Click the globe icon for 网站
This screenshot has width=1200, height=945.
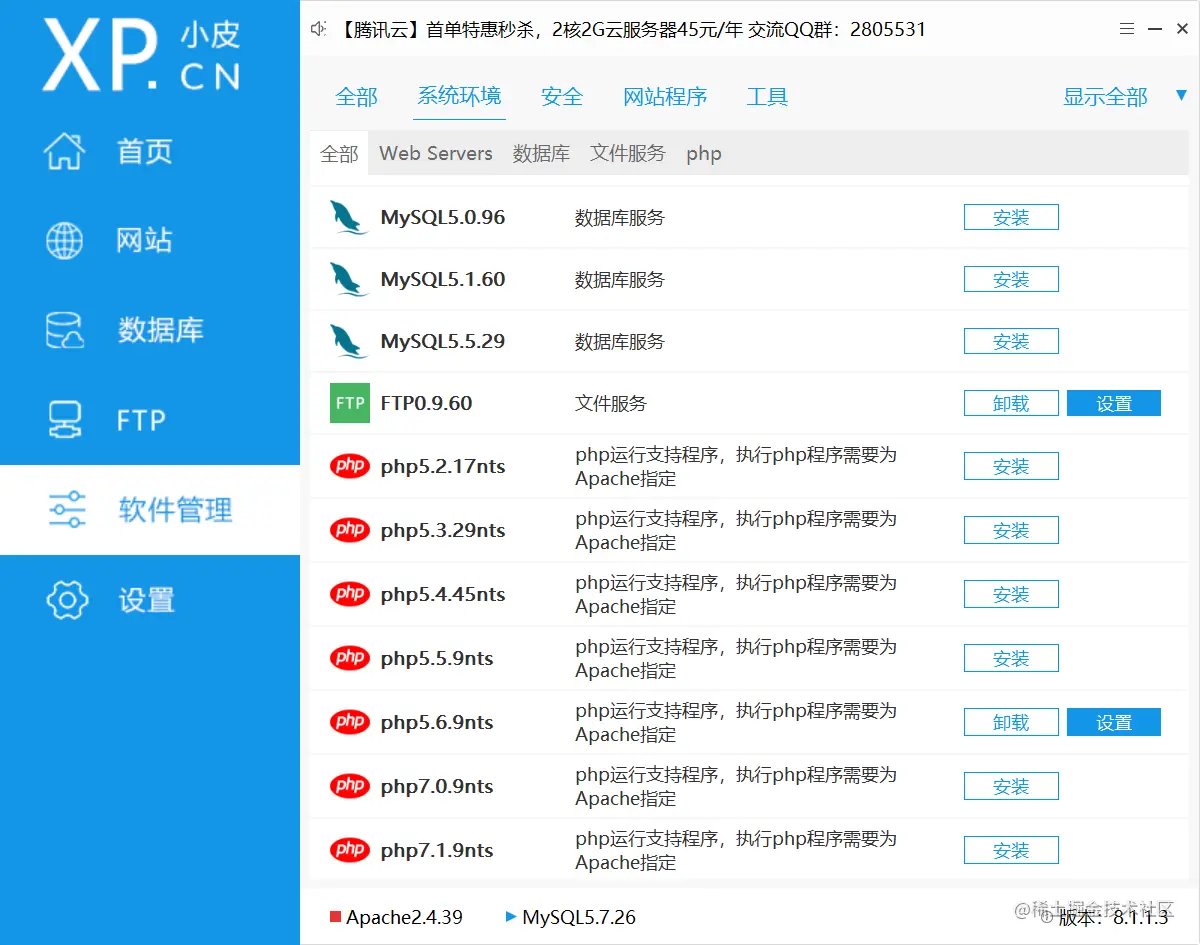65,240
